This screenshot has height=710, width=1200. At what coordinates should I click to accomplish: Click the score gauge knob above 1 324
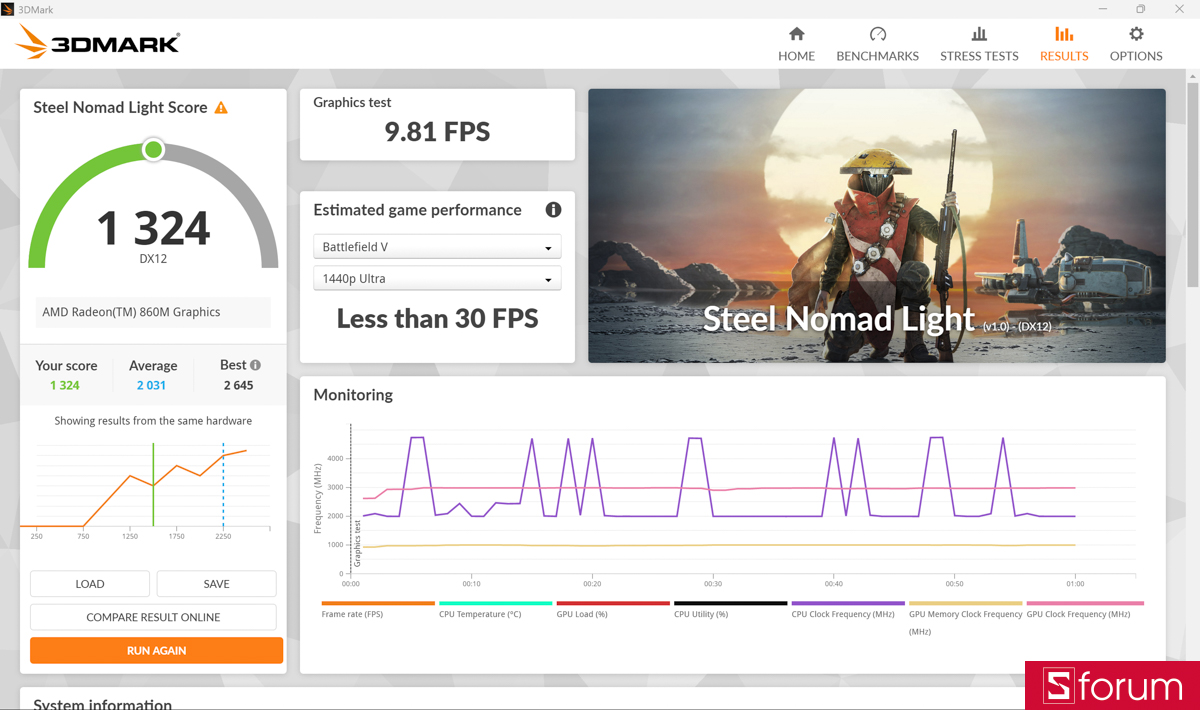click(x=153, y=149)
